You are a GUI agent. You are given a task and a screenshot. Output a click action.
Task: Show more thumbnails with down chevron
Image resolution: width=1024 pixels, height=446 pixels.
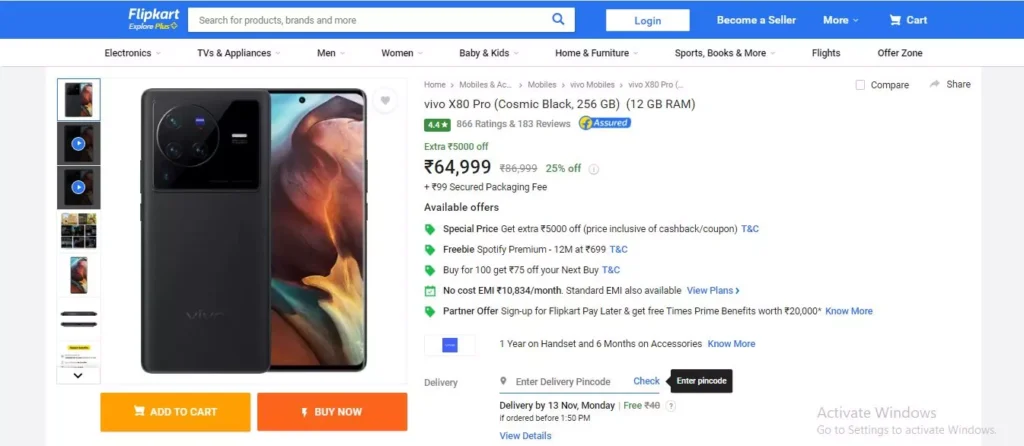pos(78,375)
